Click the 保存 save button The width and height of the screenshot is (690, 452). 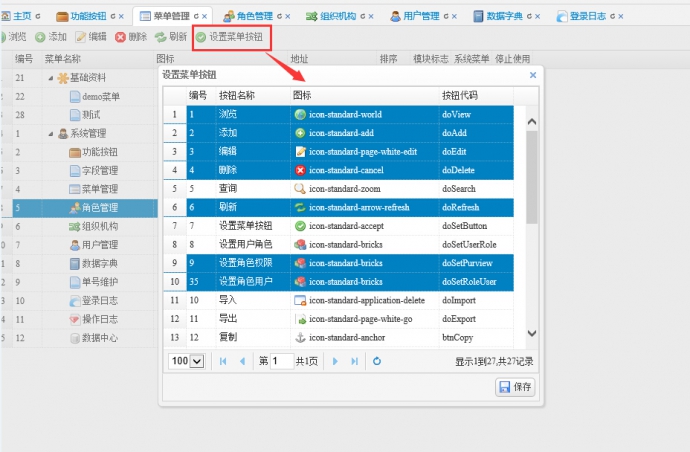tap(515, 387)
